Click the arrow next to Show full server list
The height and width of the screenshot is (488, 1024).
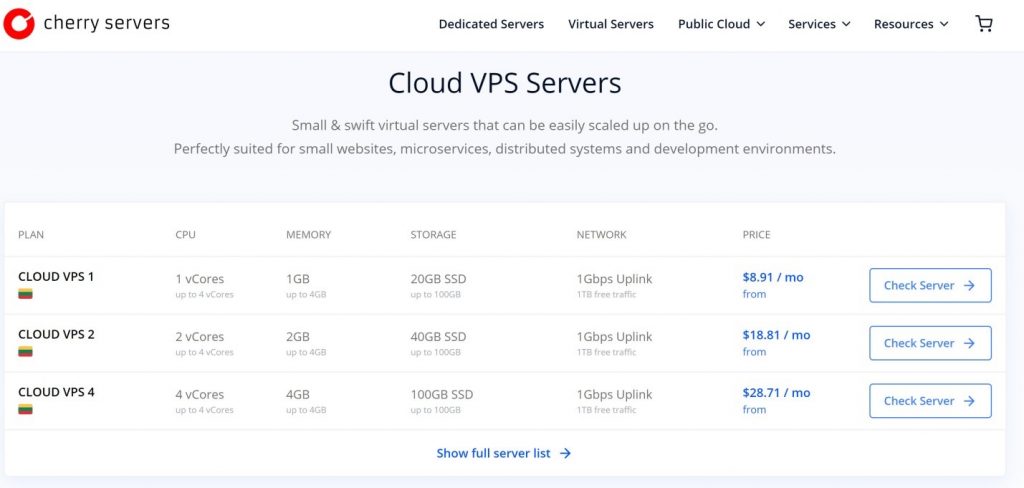pos(566,453)
